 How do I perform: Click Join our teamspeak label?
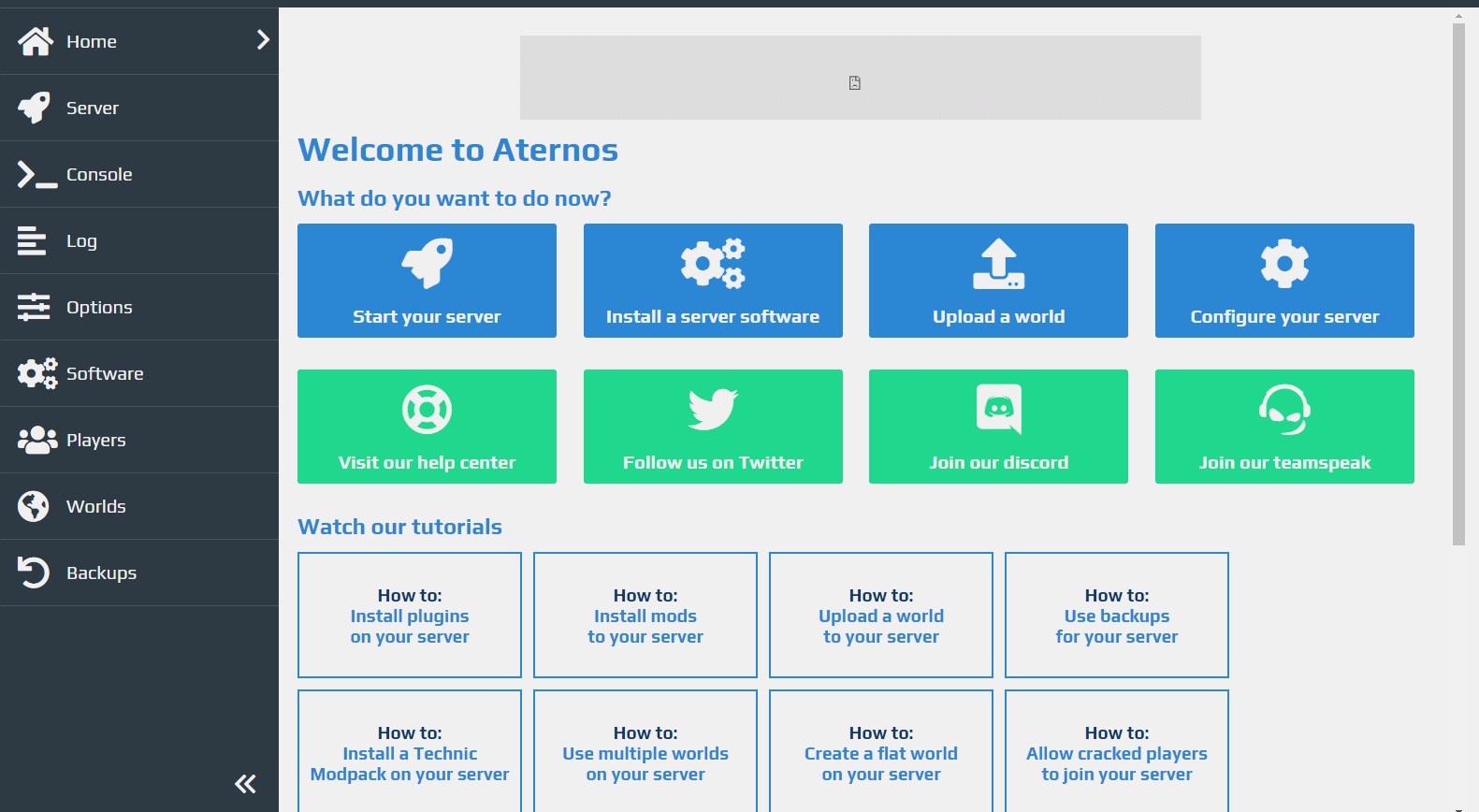point(1284,463)
